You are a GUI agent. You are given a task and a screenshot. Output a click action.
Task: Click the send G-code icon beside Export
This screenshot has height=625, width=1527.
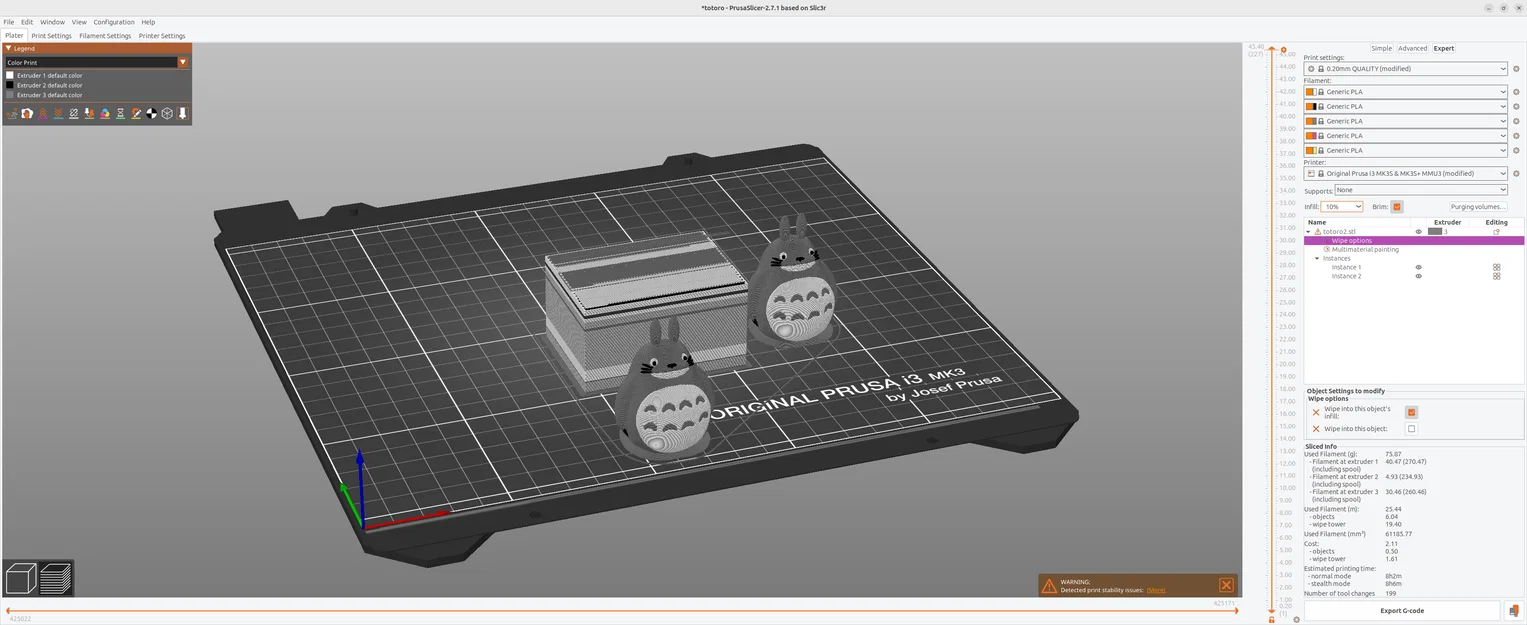(x=1514, y=610)
